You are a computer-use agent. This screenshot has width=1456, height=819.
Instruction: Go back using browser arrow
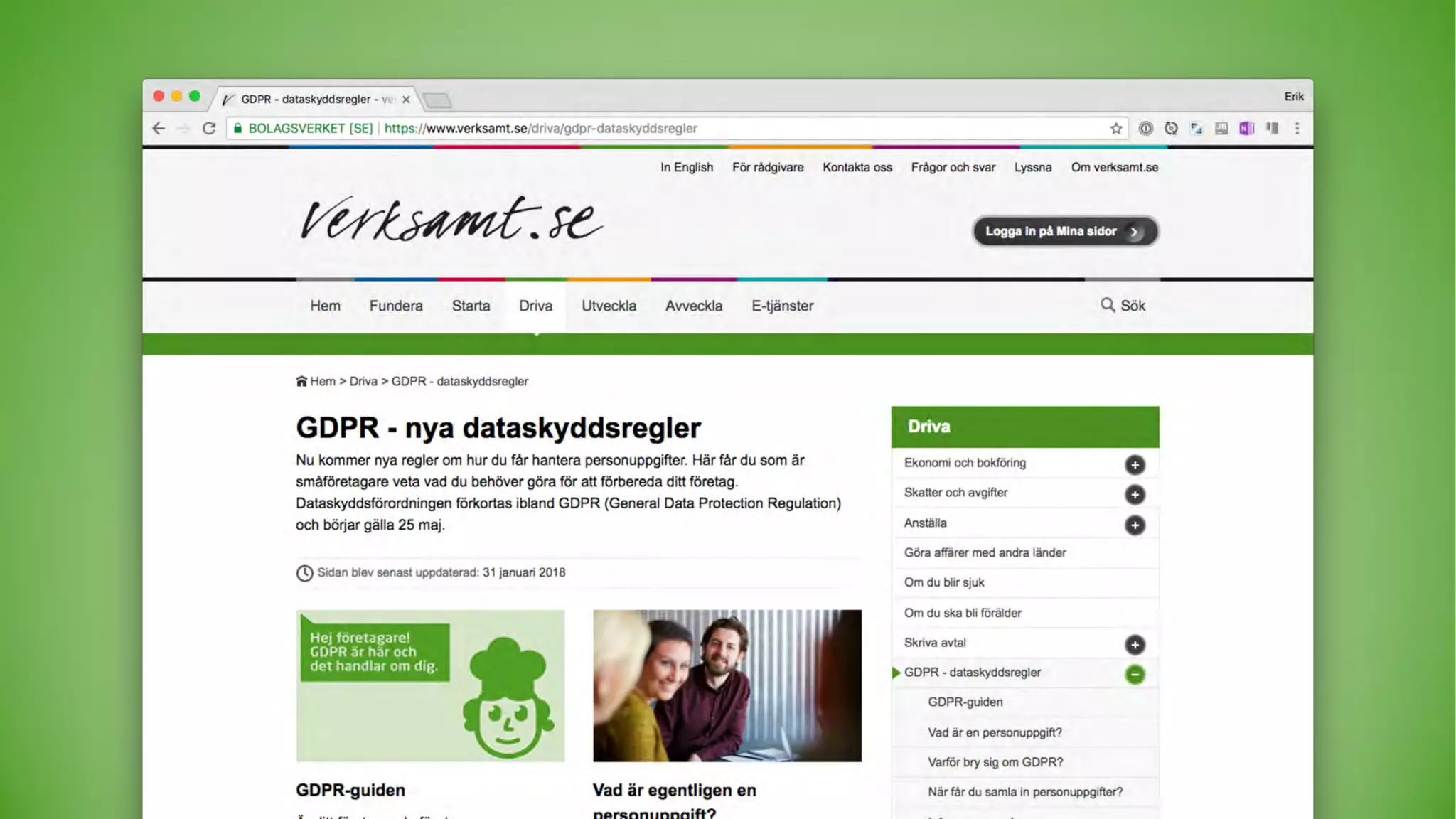coord(159,129)
